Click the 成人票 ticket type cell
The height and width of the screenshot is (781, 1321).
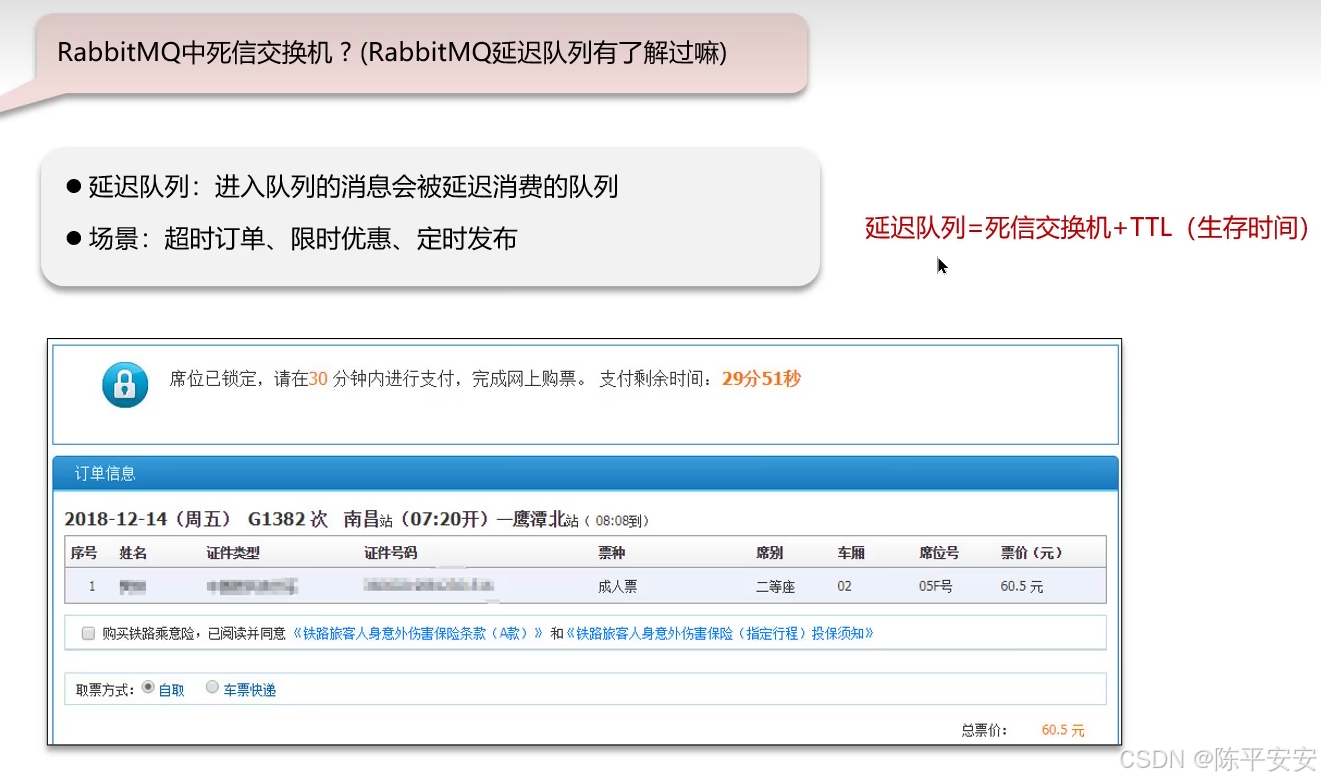pyautogui.click(x=617, y=586)
